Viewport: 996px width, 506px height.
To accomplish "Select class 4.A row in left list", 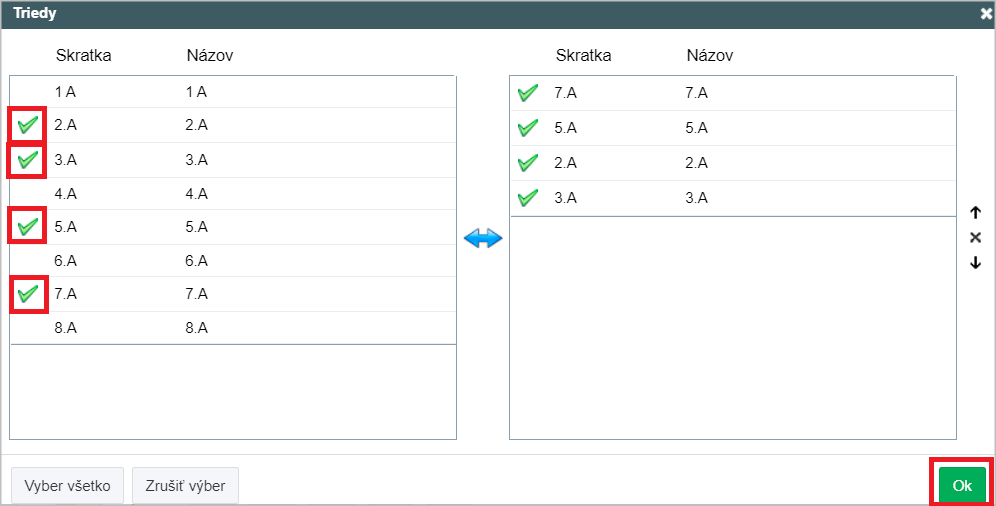I will click(233, 194).
